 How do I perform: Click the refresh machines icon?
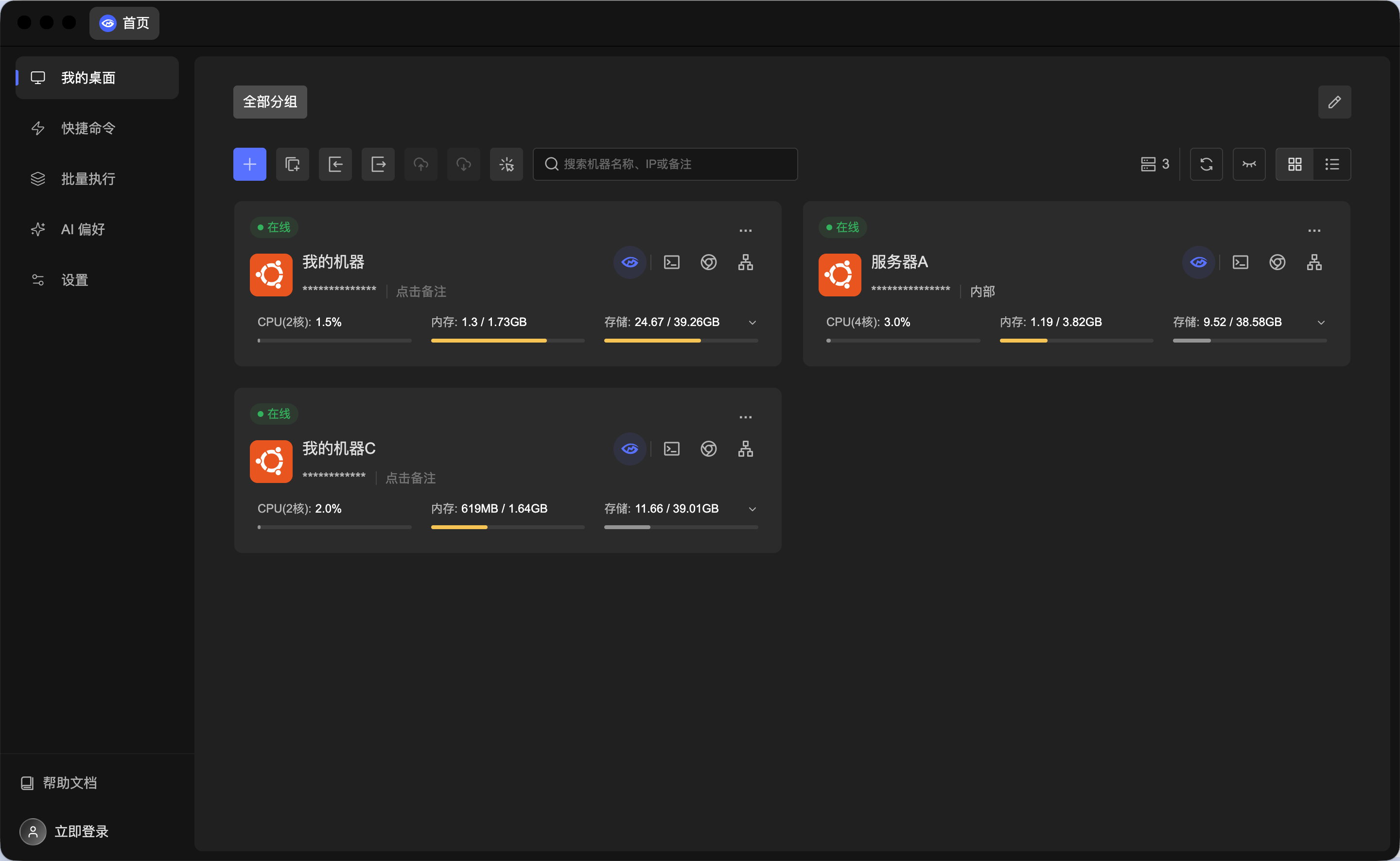point(1206,165)
